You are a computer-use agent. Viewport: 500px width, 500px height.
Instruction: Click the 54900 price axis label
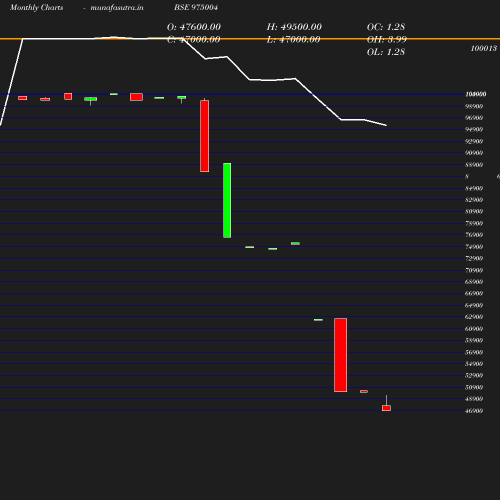pyautogui.click(x=474, y=364)
